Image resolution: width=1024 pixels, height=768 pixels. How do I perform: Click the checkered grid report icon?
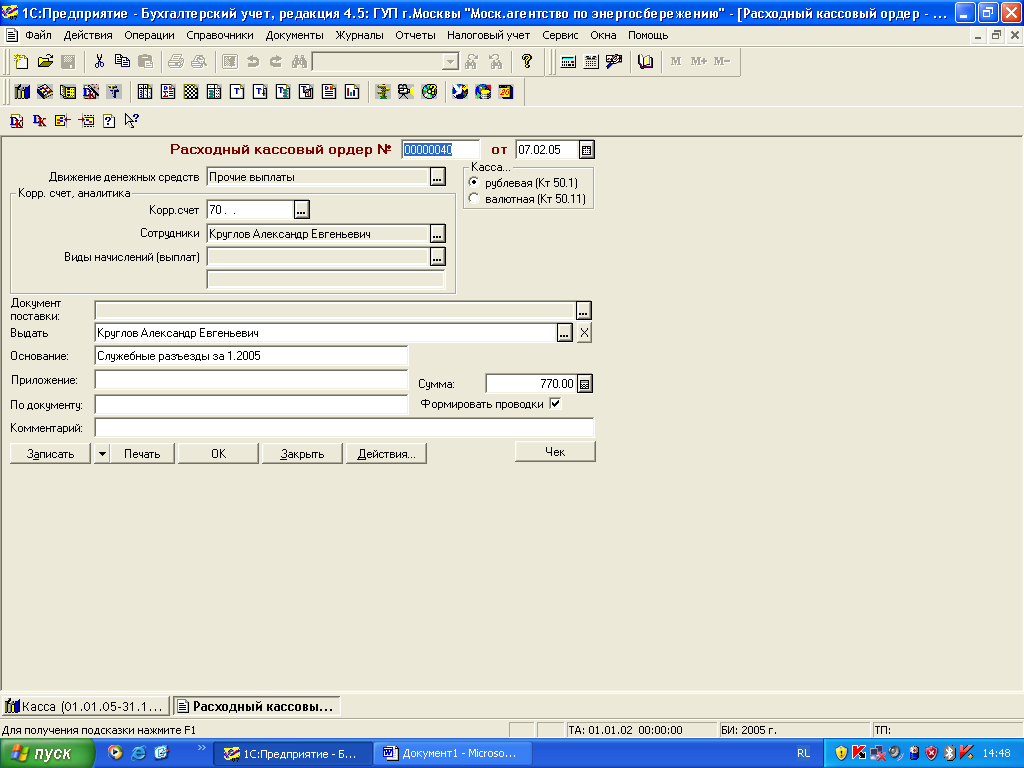coord(191,92)
